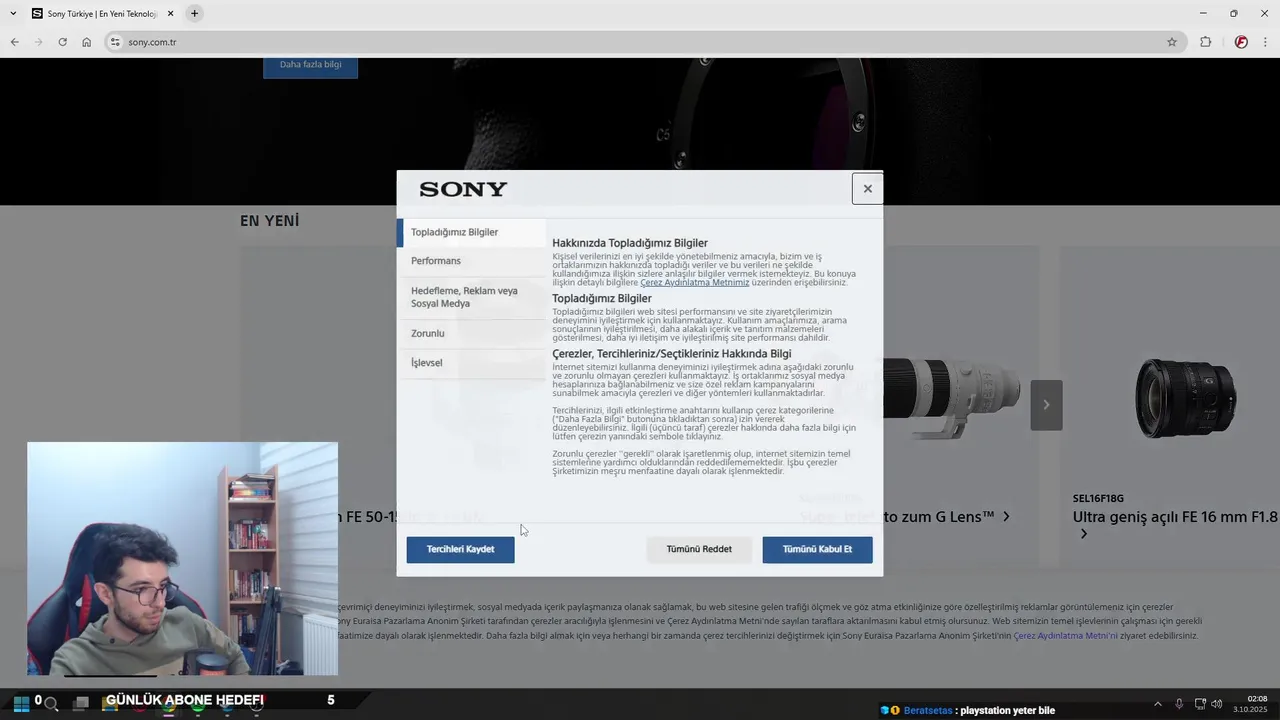Open the Çerez Aydınlatma Metnimiz link in dialog
Viewport: 1280px width, 720px height.
click(x=694, y=282)
